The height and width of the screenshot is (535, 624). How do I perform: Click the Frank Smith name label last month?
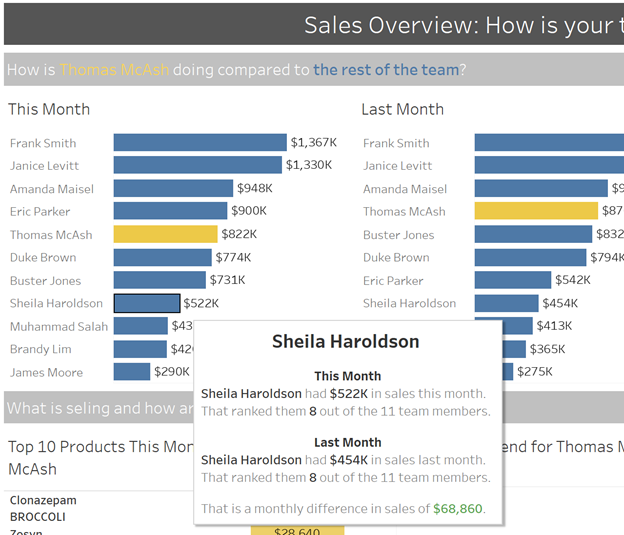tap(396, 143)
